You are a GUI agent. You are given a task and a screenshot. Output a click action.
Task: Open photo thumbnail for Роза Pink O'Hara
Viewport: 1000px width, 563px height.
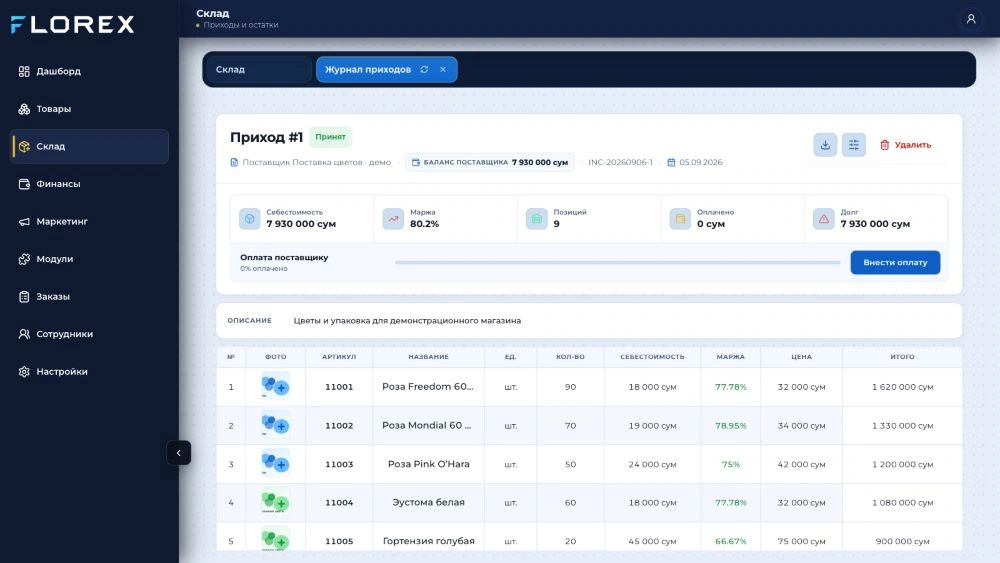click(276, 464)
